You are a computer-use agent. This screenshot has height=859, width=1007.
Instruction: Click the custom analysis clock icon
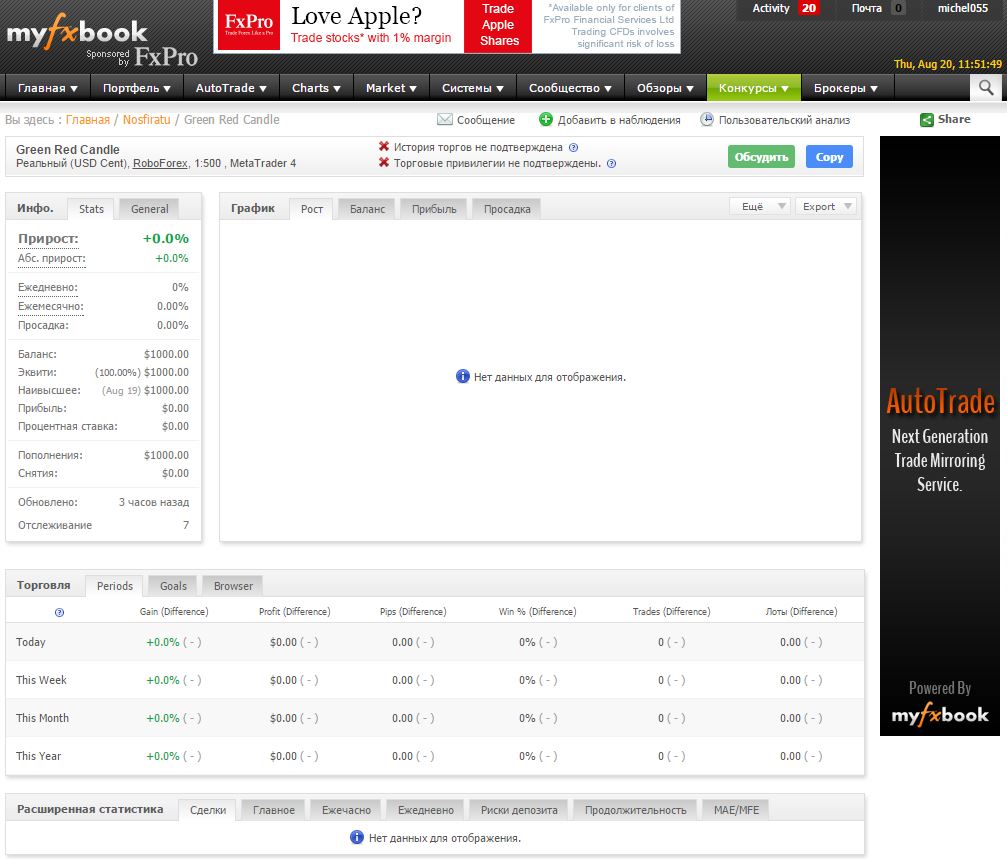706,119
